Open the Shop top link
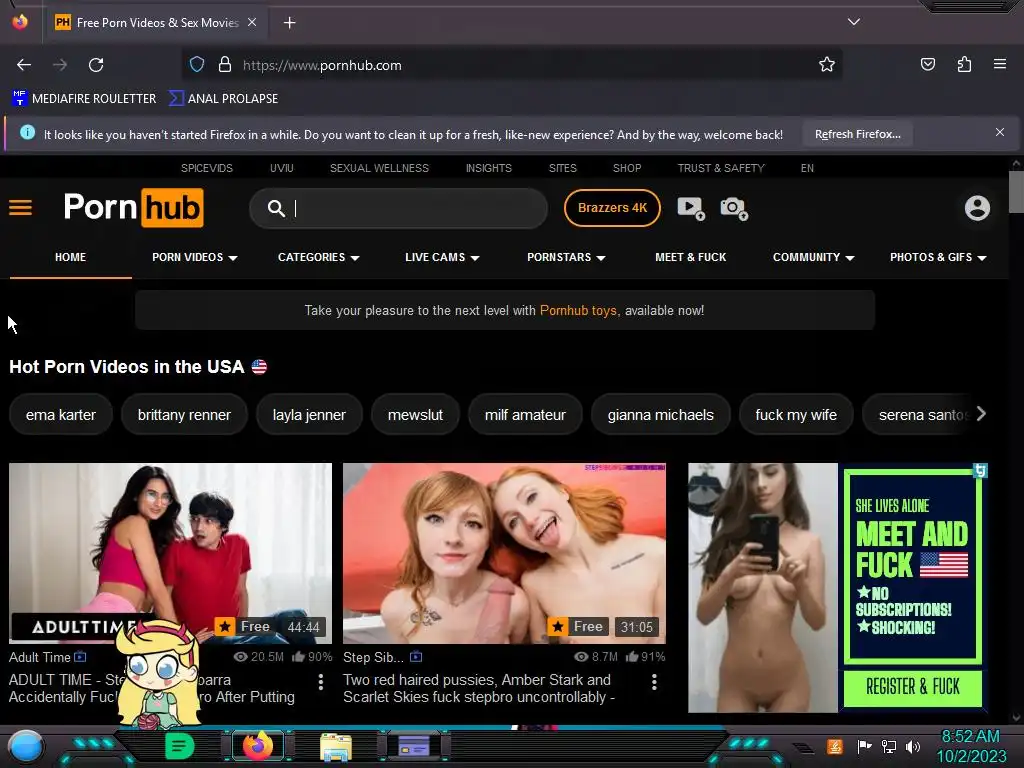The height and width of the screenshot is (768, 1024). click(x=627, y=168)
